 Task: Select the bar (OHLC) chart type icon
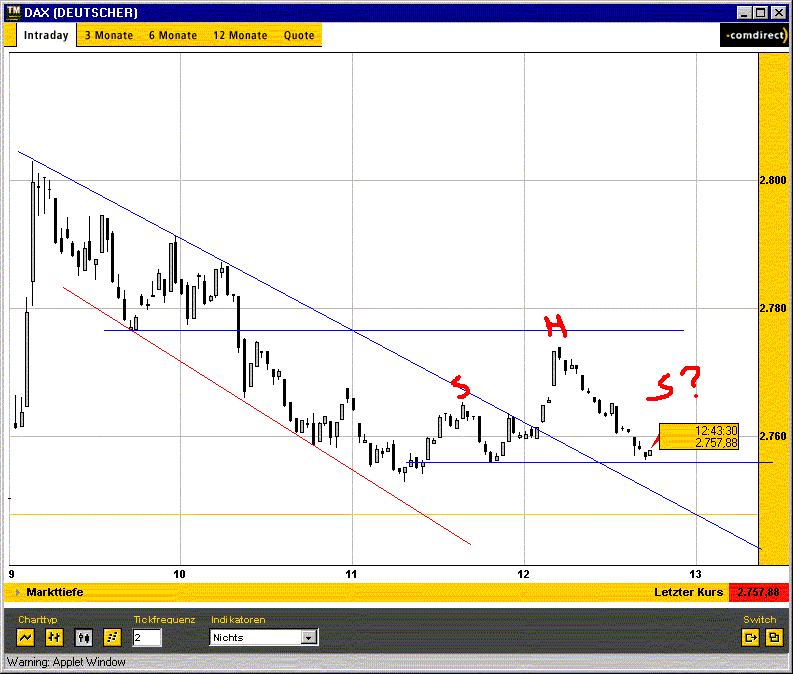54,637
